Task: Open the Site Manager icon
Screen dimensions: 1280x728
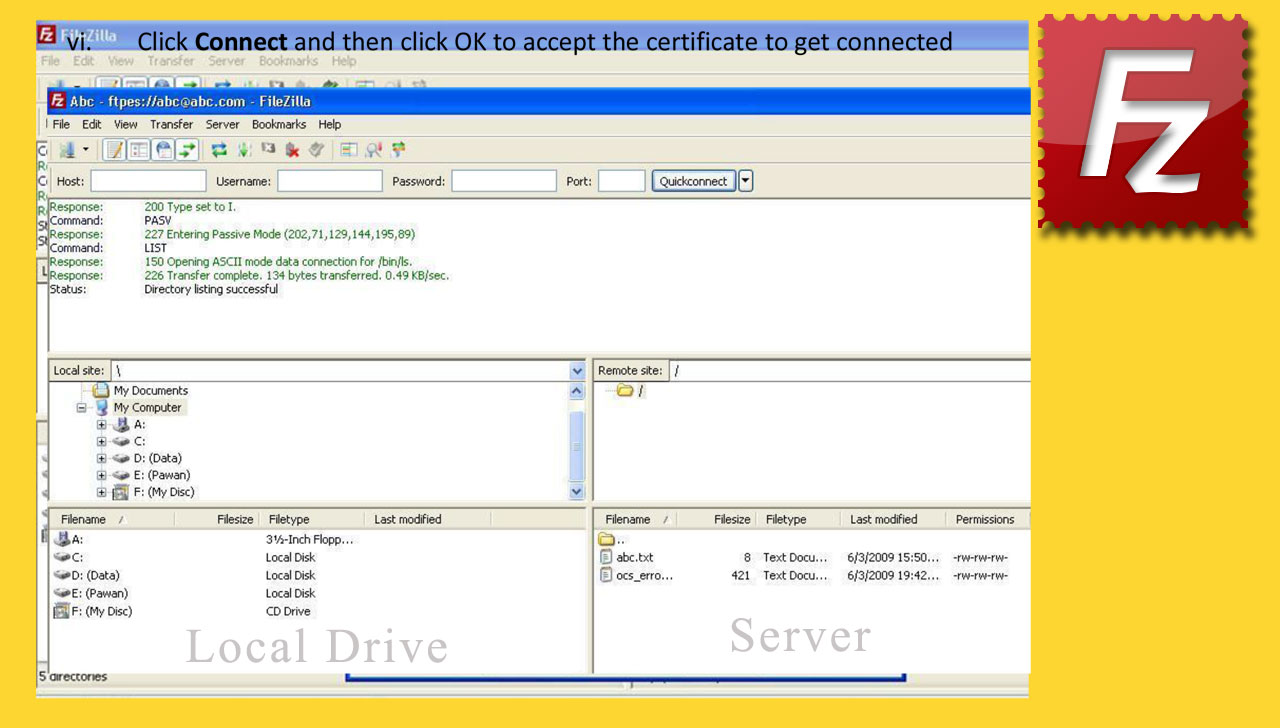Action: pos(67,150)
